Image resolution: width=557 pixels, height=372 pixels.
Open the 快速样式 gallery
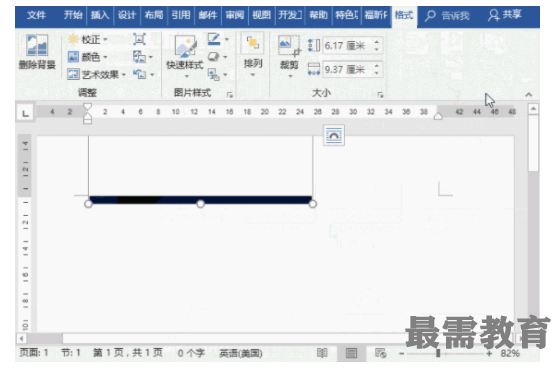click(x=185, y=57)
